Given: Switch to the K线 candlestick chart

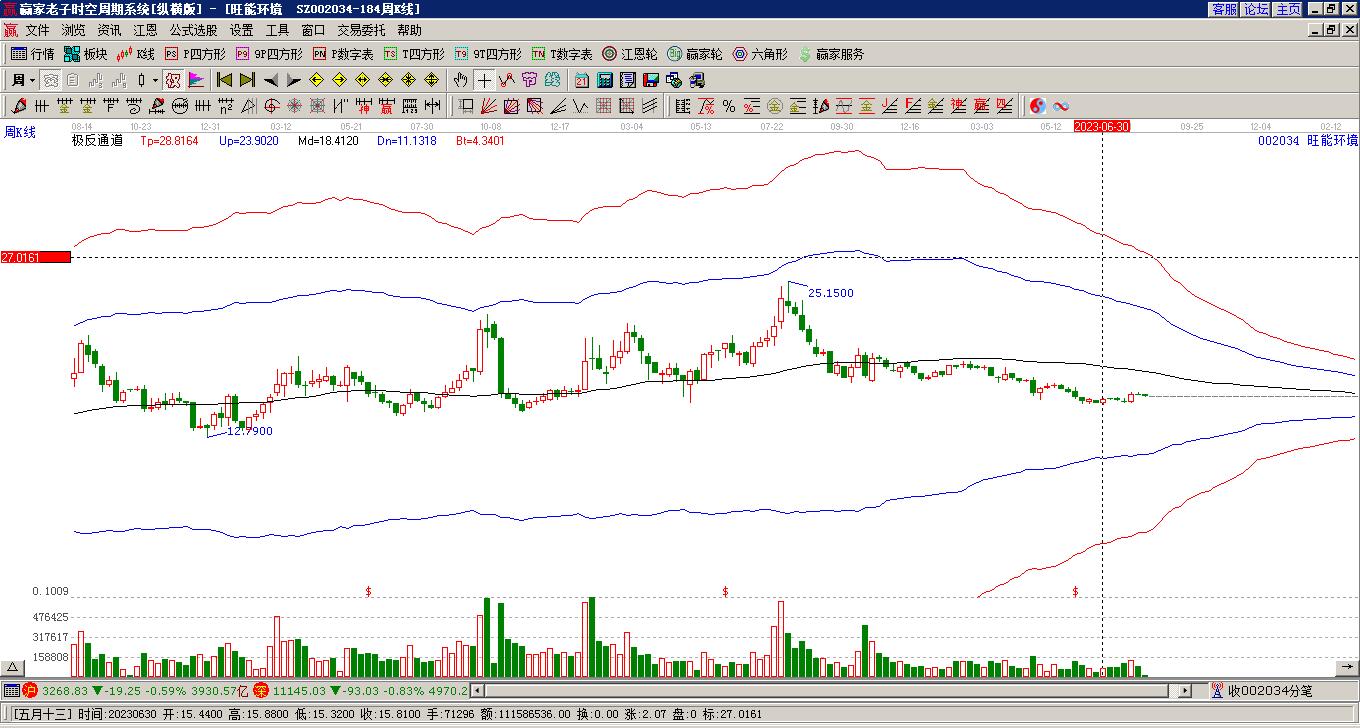Looking at the screenshot, I should pos(136,54).
